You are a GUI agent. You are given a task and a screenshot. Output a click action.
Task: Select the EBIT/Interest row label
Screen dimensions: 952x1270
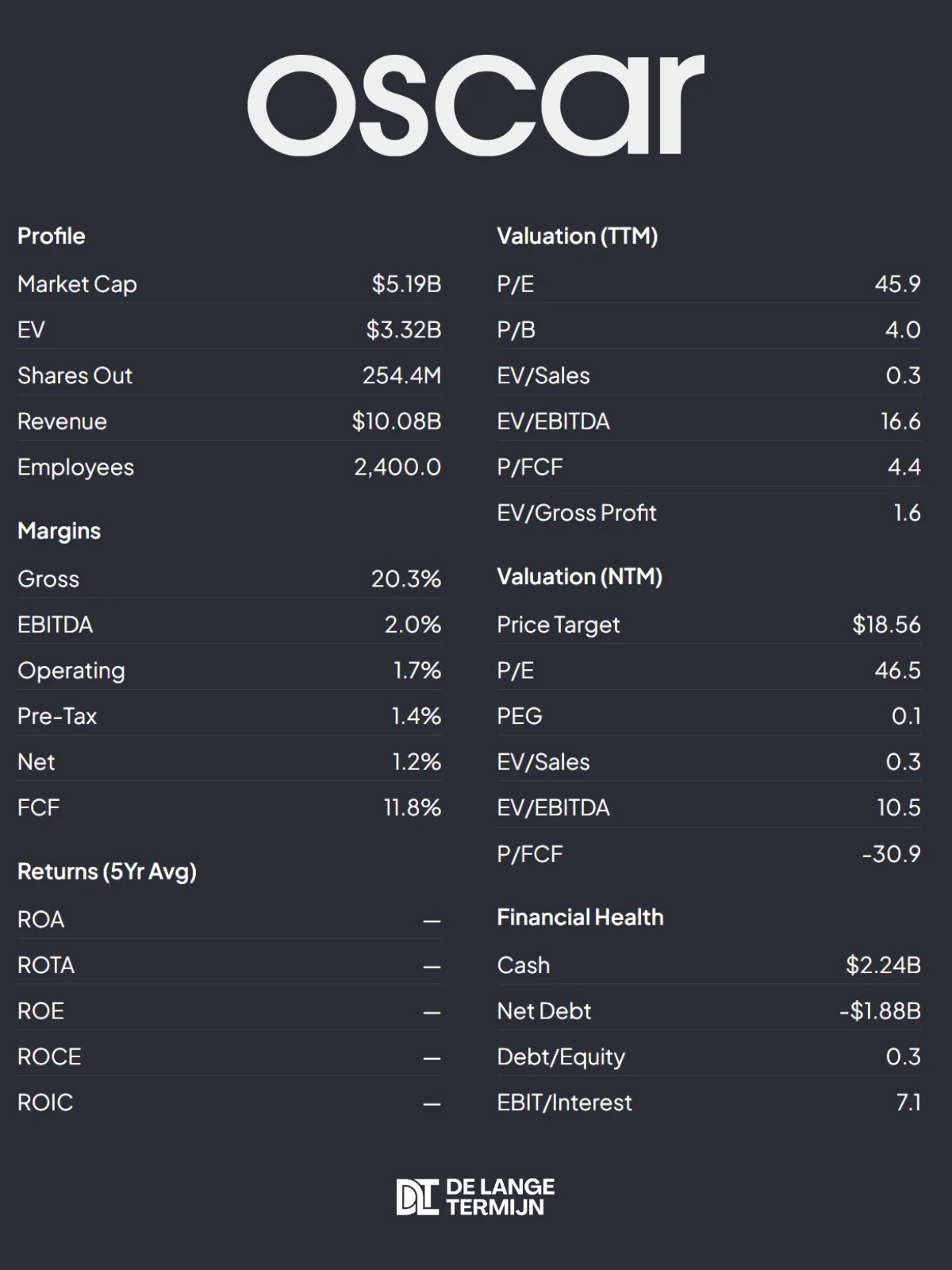click(565, 1103)
